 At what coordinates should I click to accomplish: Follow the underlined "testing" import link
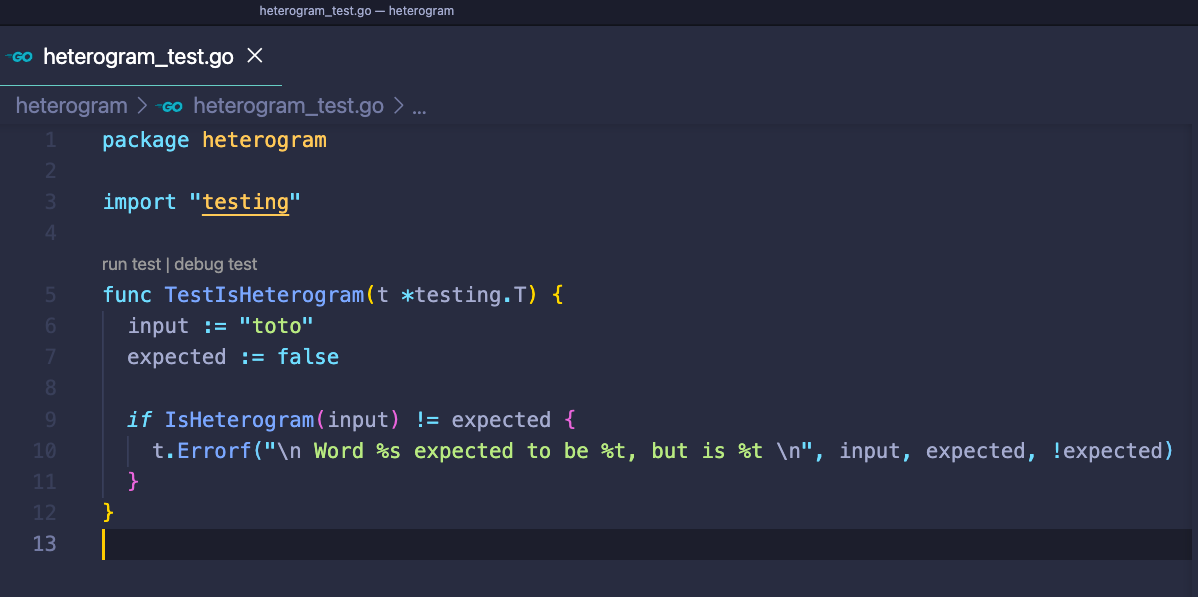pyautogui.click(x=246, y=203)
